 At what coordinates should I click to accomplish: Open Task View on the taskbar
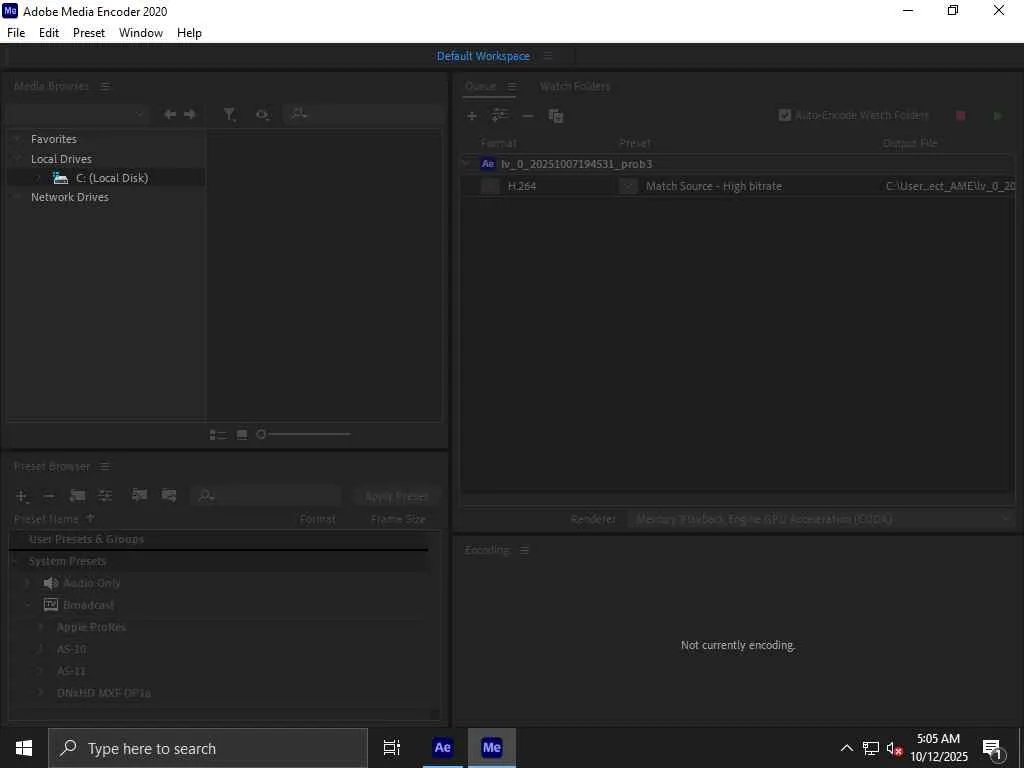[x=392, y=748]
